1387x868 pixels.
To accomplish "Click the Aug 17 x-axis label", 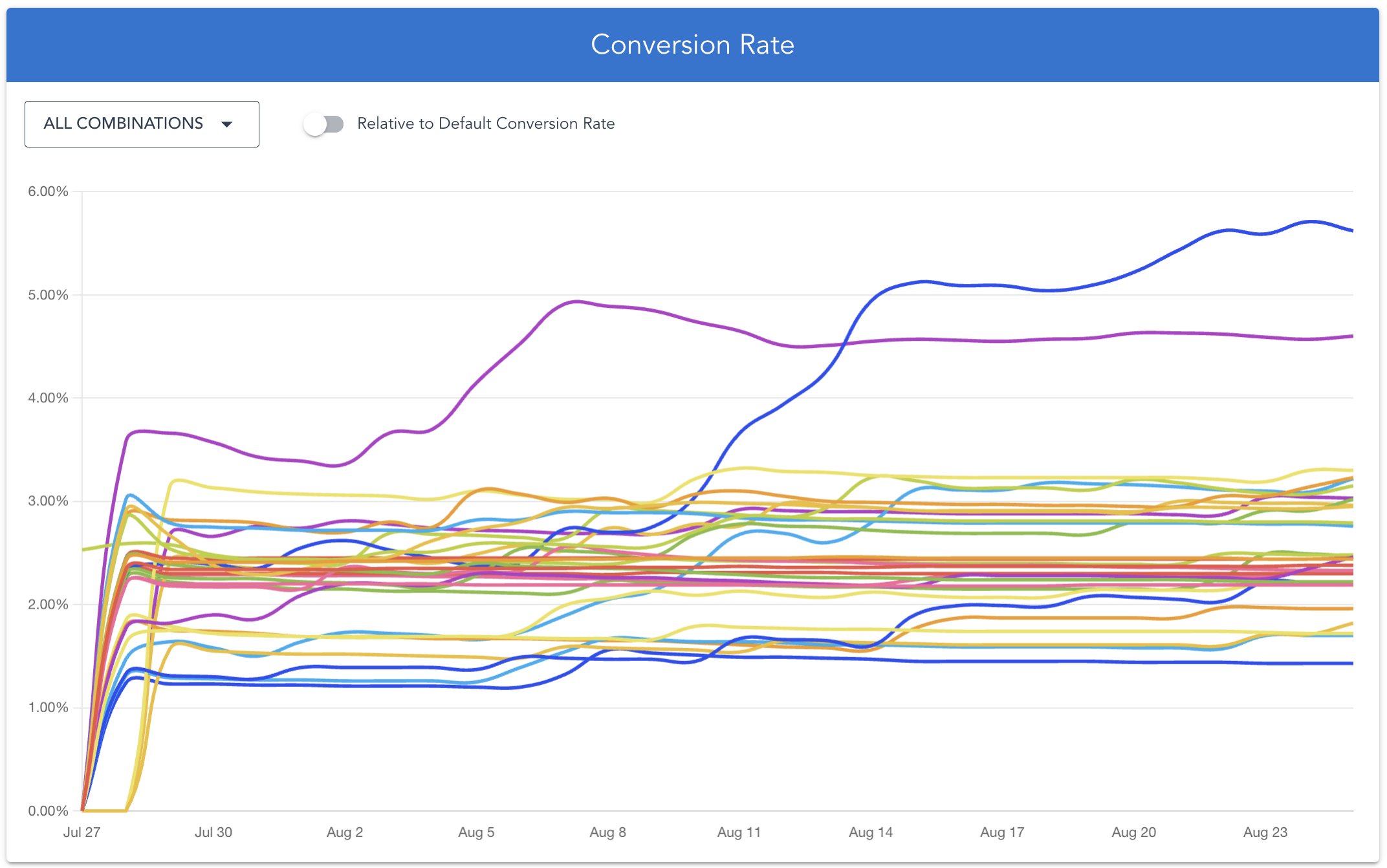I will (x=1002, y=832).
